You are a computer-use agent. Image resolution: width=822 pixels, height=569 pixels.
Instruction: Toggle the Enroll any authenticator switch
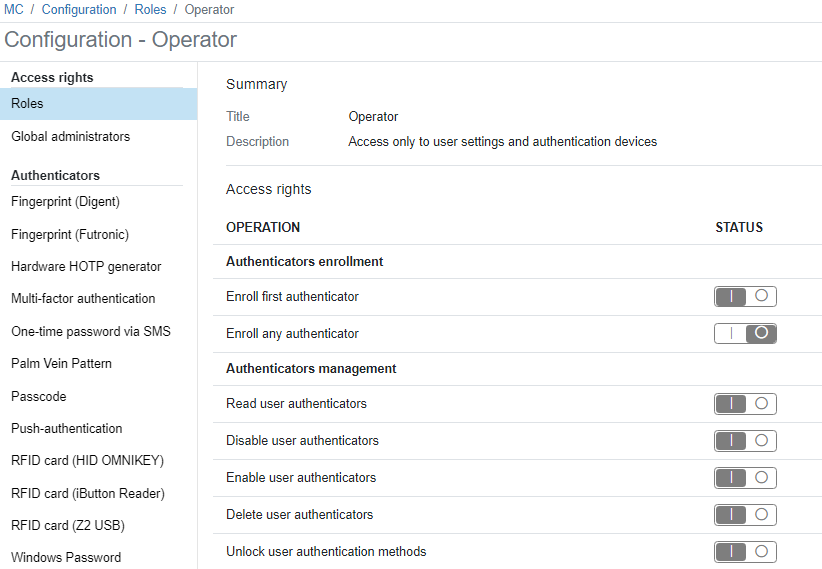coord(745,333)
